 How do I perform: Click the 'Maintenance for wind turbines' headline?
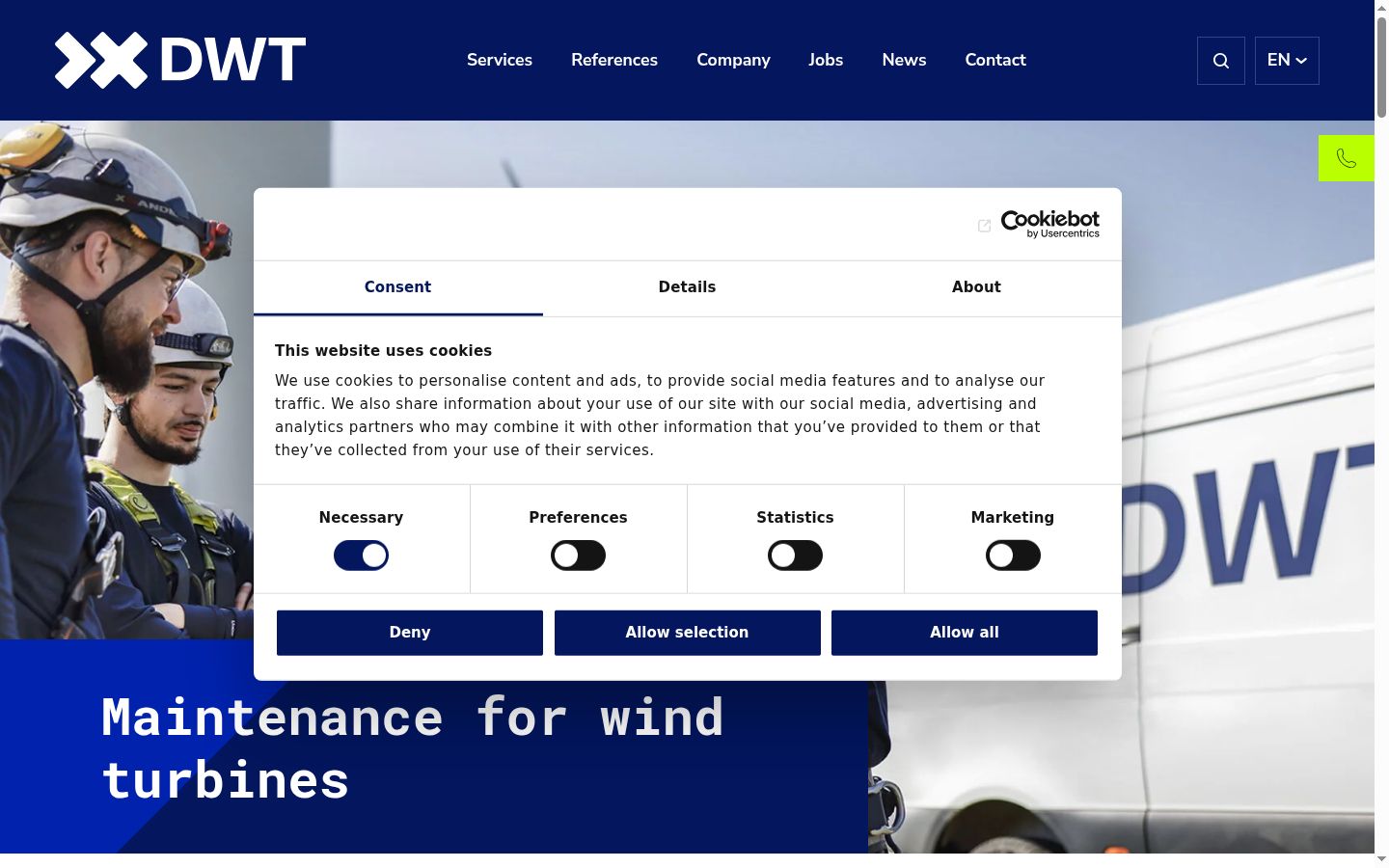tap(413, 748)
